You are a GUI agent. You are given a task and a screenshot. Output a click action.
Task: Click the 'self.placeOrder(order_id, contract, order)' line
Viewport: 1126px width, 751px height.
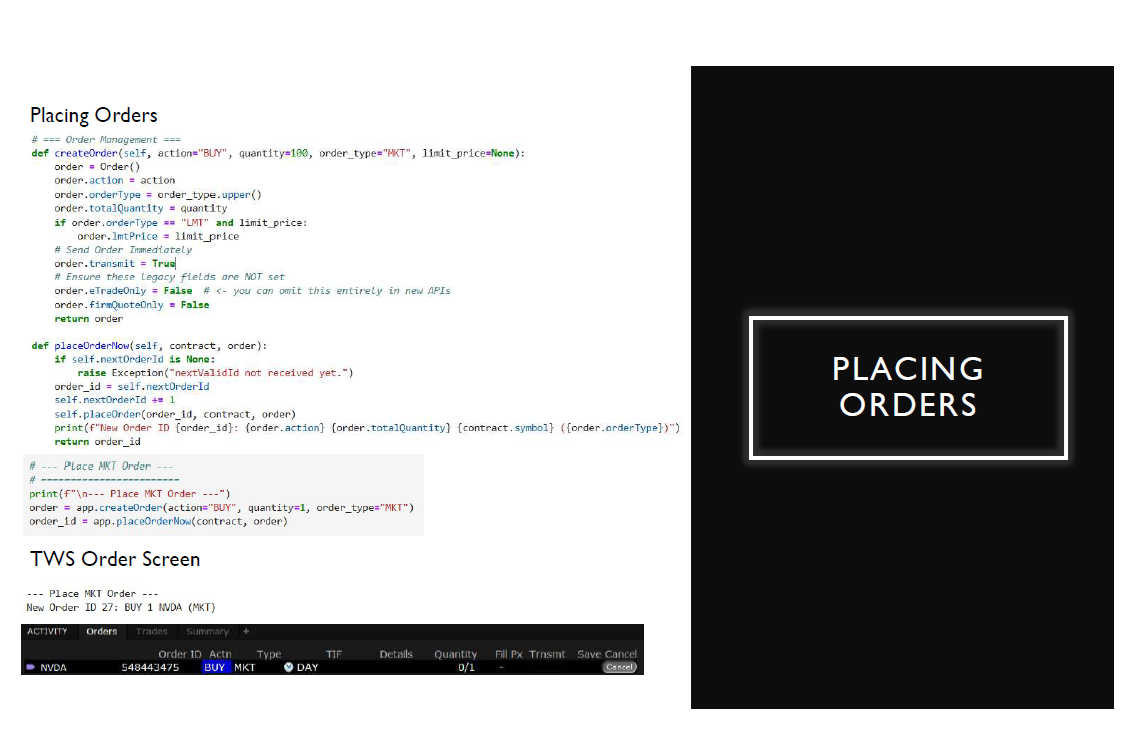pos(175,414)
